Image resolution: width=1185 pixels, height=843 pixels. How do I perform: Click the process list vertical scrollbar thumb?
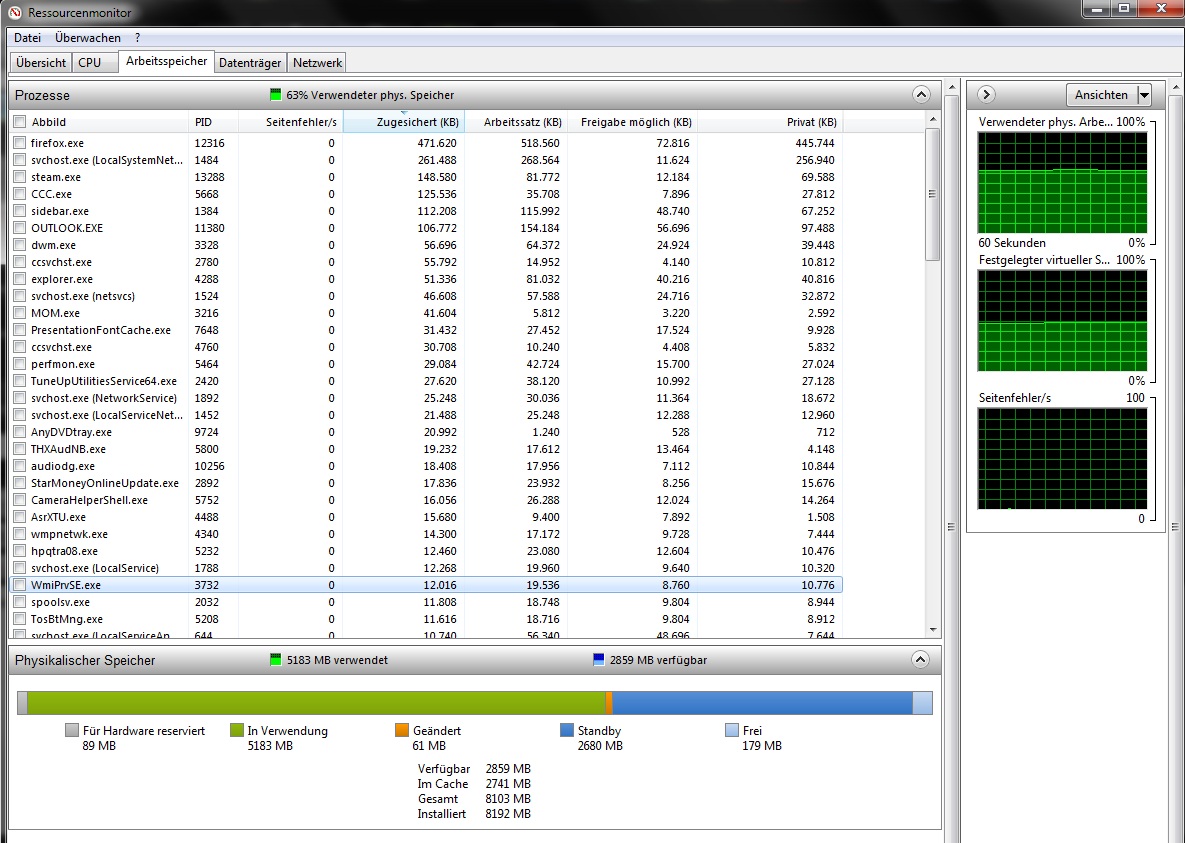[x=933, y=194]
